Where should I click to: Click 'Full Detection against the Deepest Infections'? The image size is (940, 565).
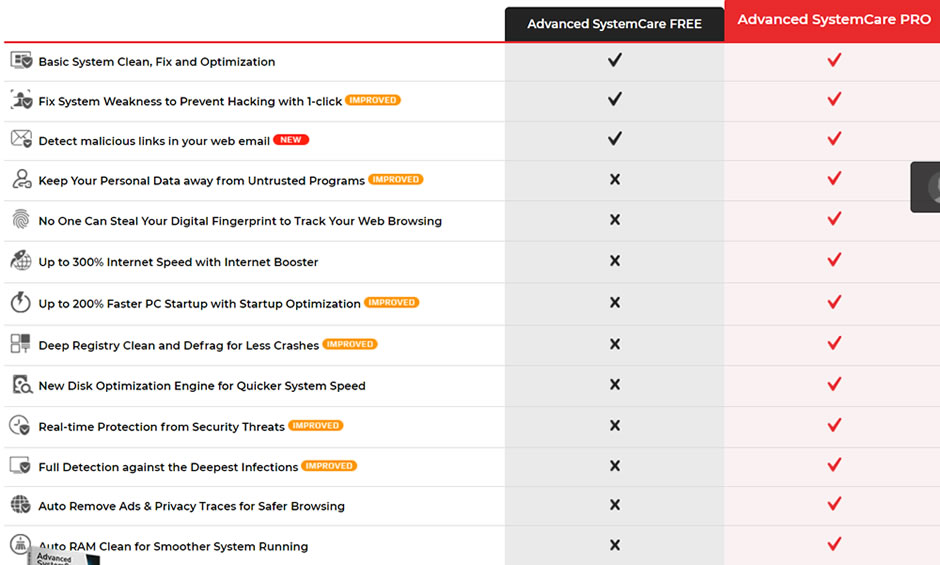click(168, 467)
